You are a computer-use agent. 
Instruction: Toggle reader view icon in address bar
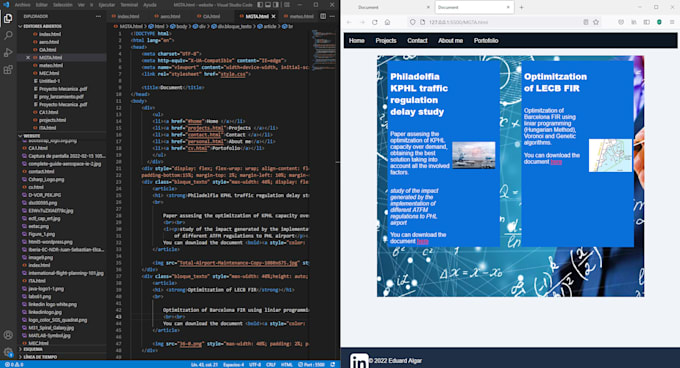(585, 22)
